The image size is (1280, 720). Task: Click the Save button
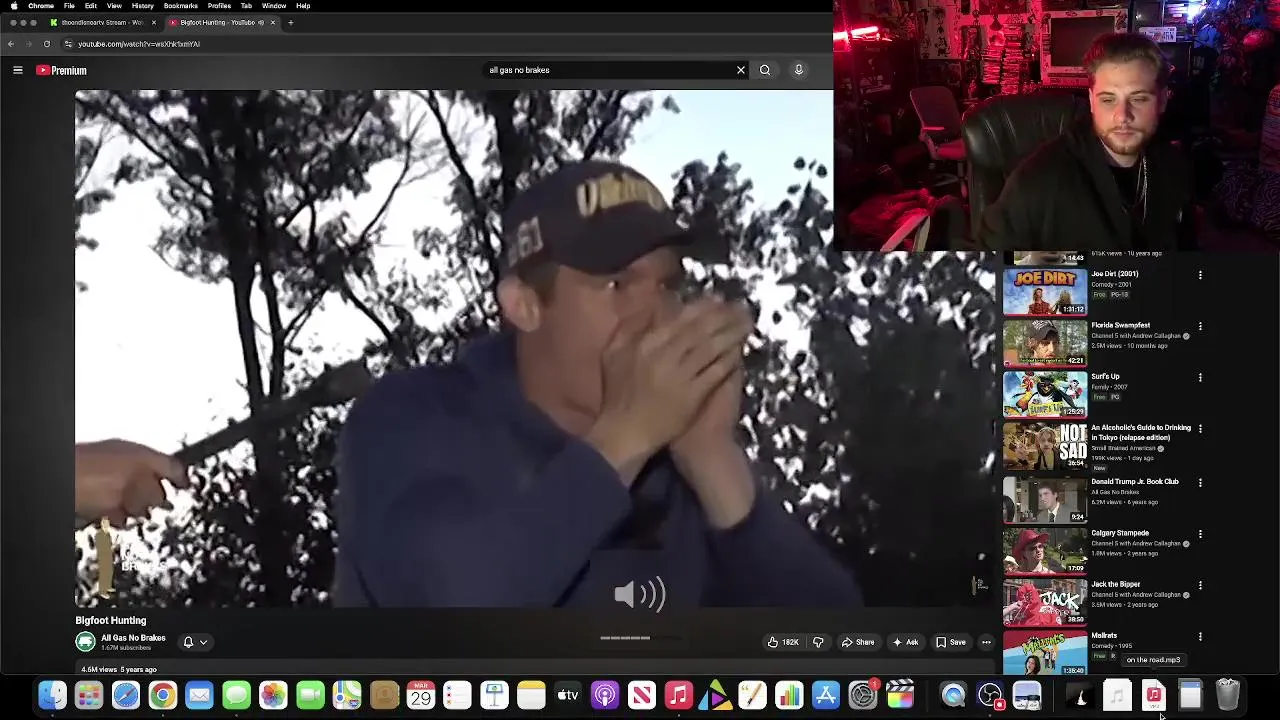(951, 642)
